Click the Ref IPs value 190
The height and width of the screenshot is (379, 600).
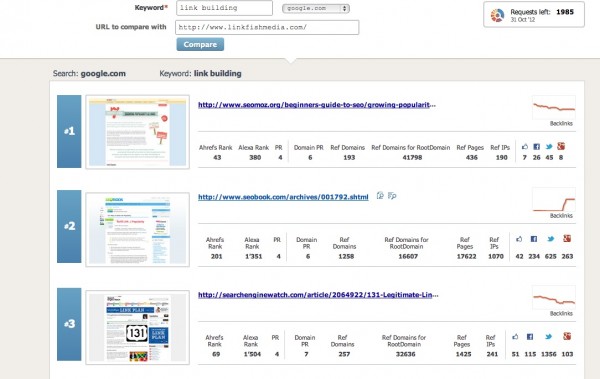tap(501, 157)
